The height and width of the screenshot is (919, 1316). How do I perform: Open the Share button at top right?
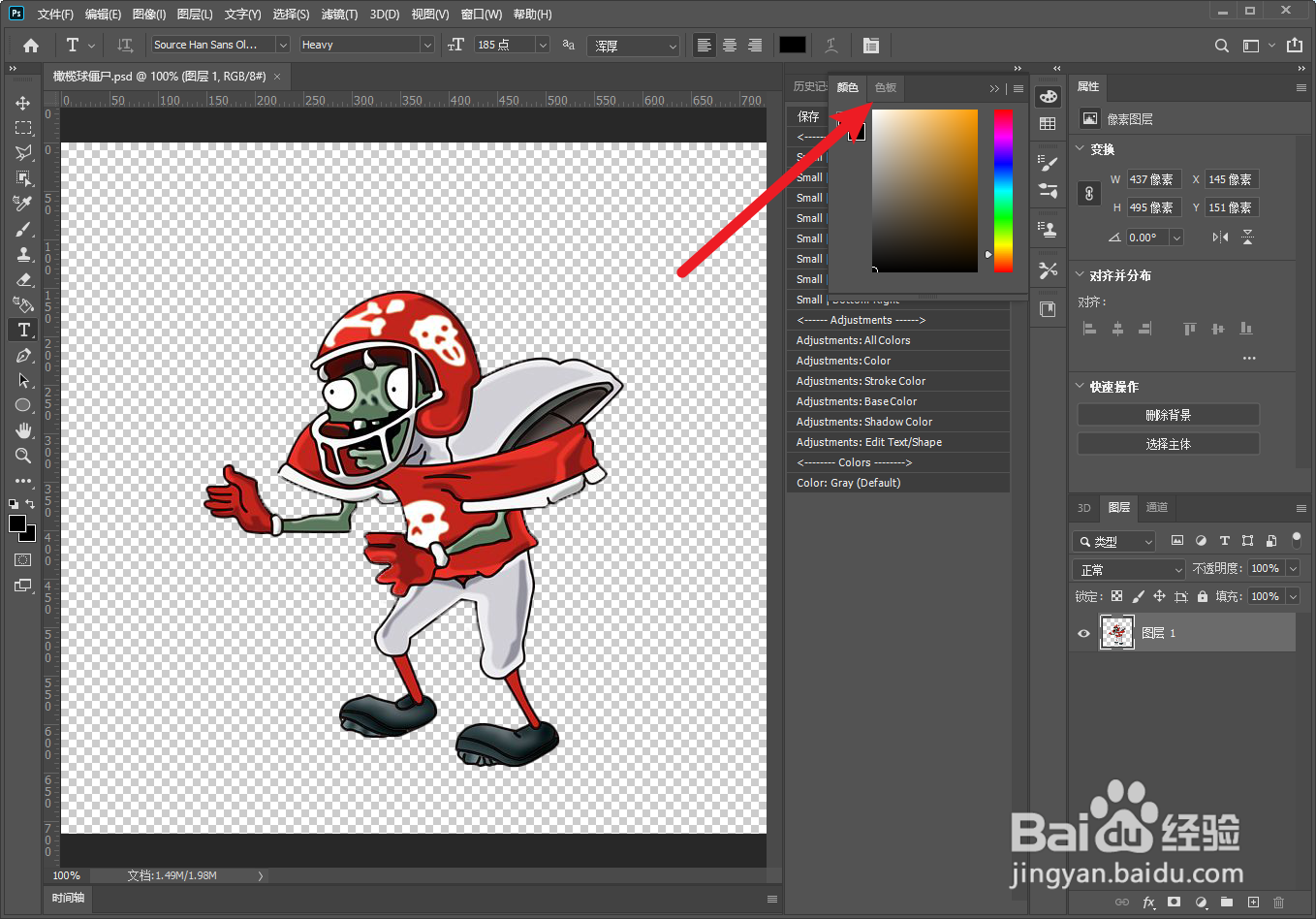tap(1295, 46)
